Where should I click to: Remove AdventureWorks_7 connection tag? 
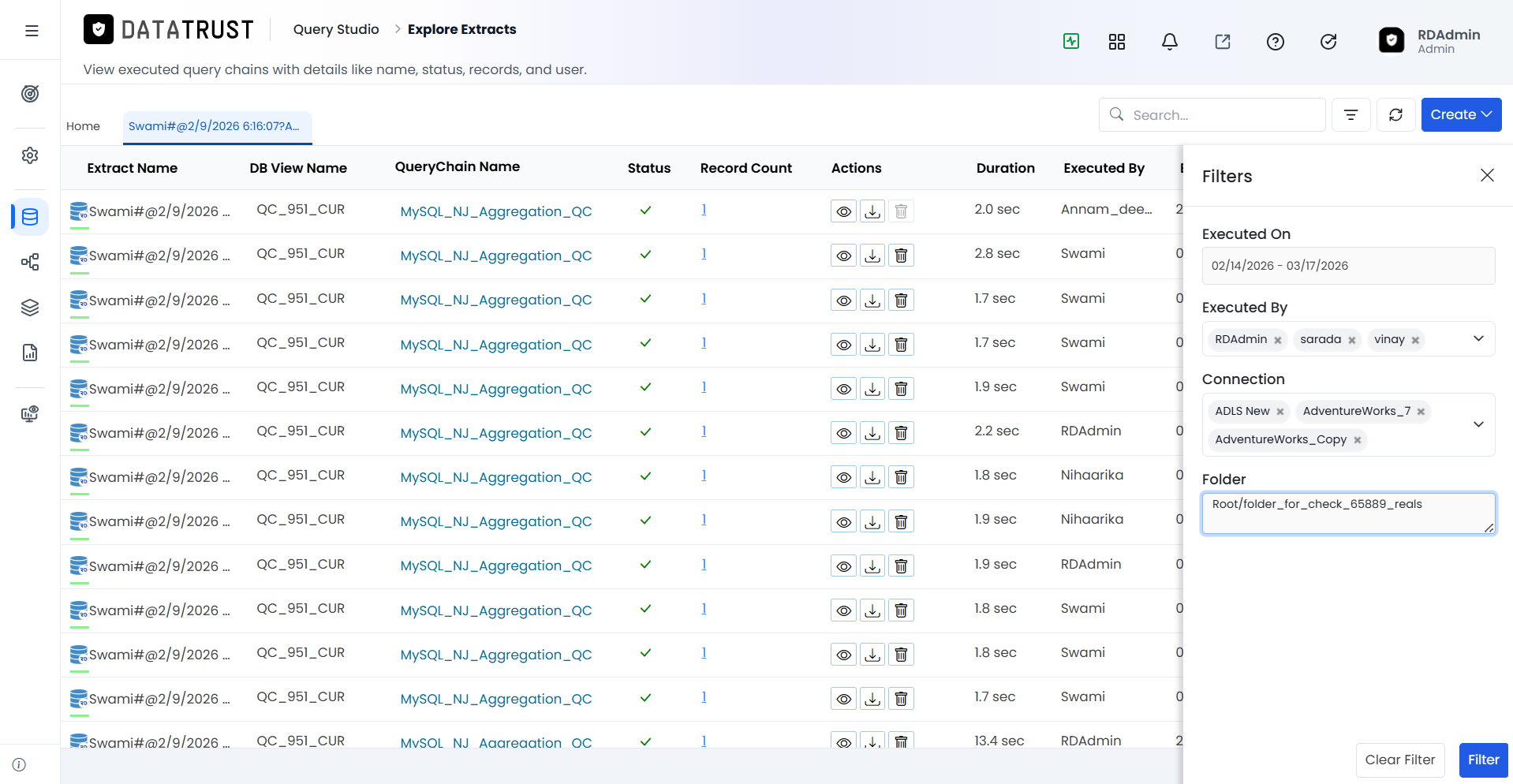coord(1421,412)
